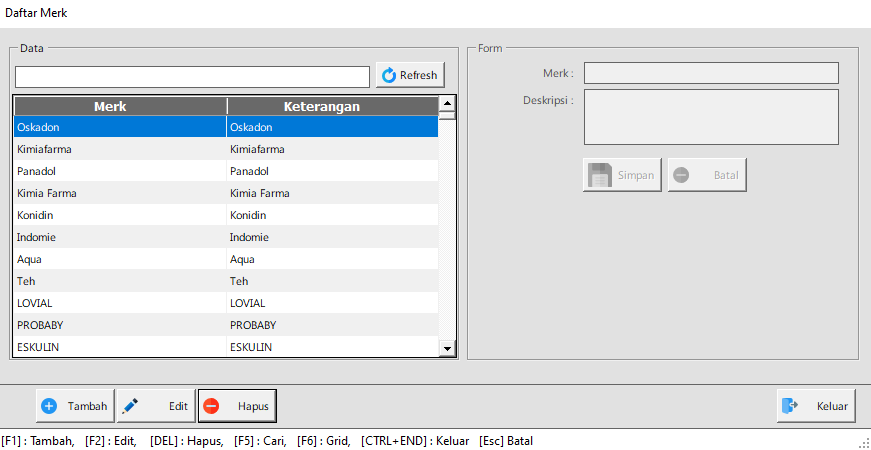This screenshot has width=871, height=450.
Task: Select Konidin cell in Keterangan column
Action: point(333,215)
